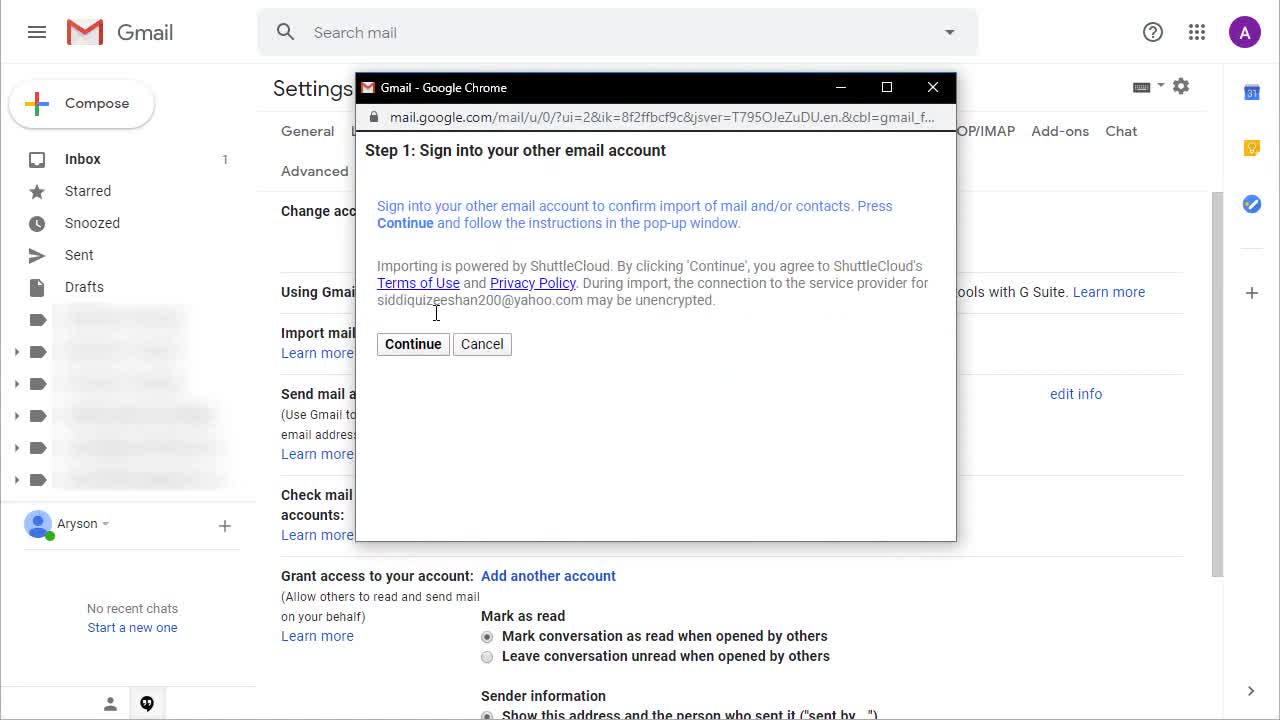
Task: Open the Google apps grid
Action: 1197,32
